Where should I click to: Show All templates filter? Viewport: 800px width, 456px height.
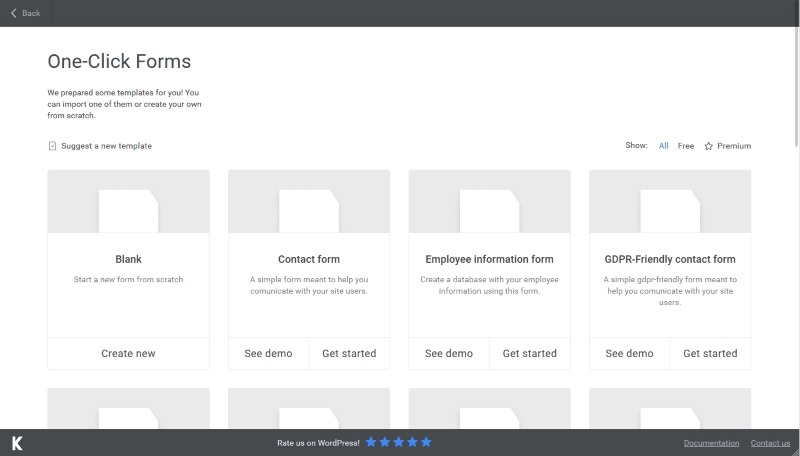pyautogui.click(x=664, y=146)
